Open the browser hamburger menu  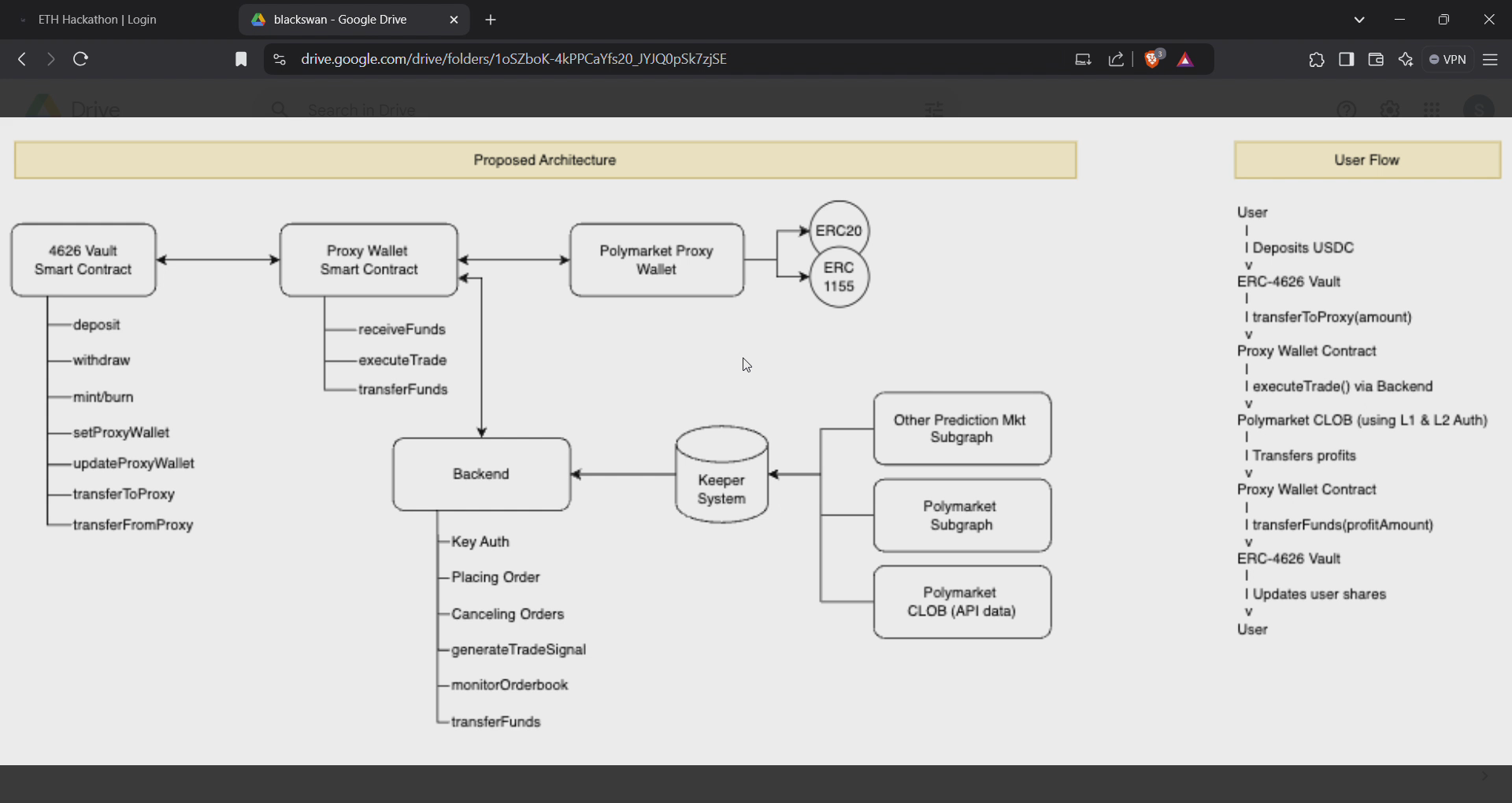pos(1490,59)
